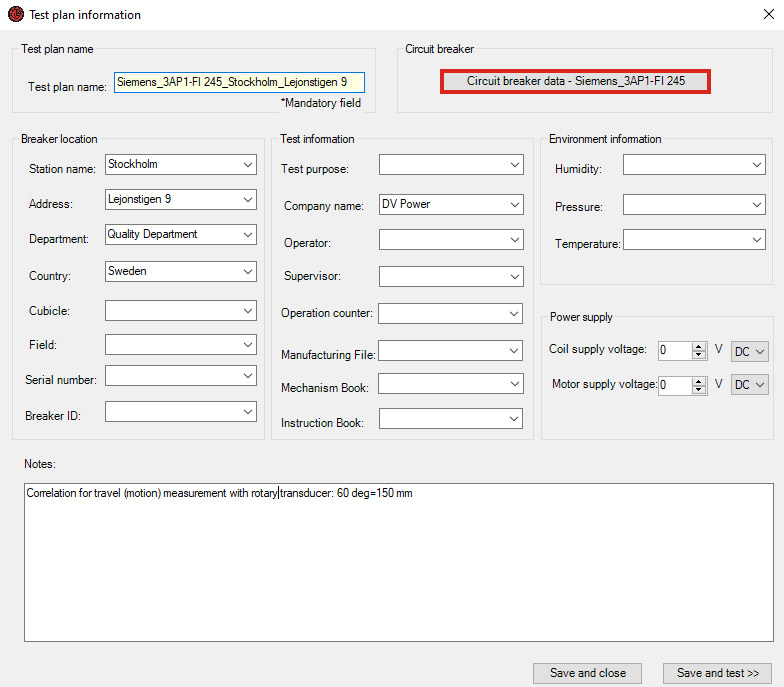Click the Save and close button
The image size is (784, 687).
(587, 673)
